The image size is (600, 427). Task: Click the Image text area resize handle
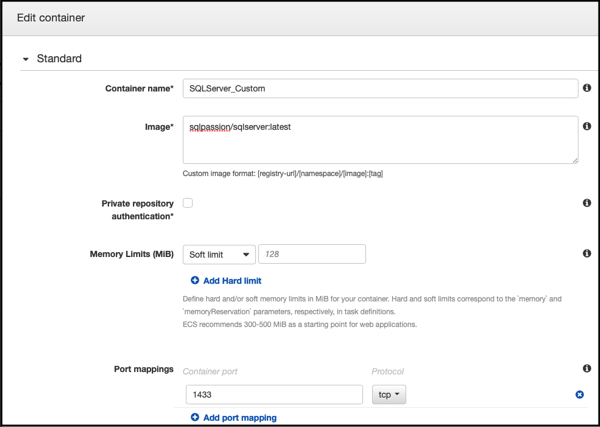[574, 159]
